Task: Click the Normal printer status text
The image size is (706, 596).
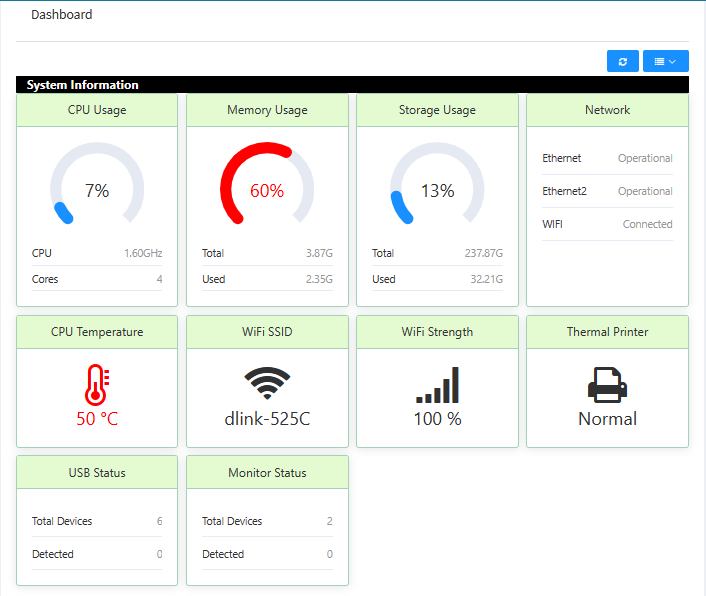Action: coord(607,419)
